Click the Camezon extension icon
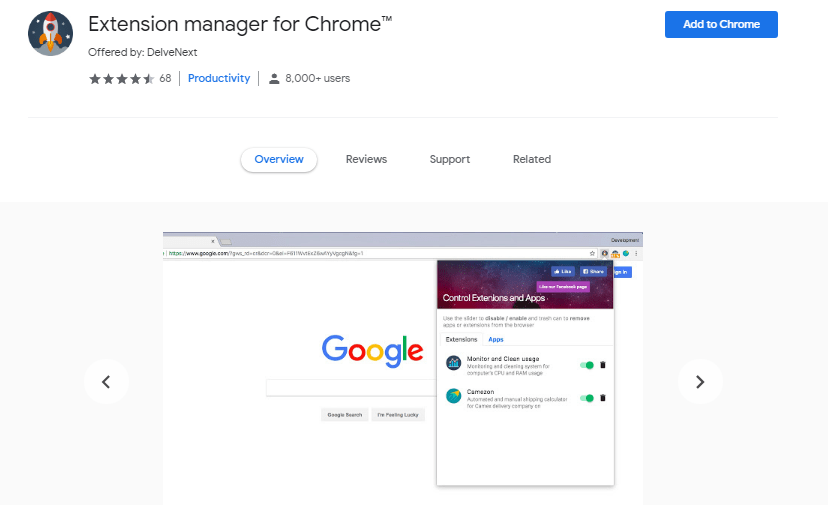 [x=453, y=397]
